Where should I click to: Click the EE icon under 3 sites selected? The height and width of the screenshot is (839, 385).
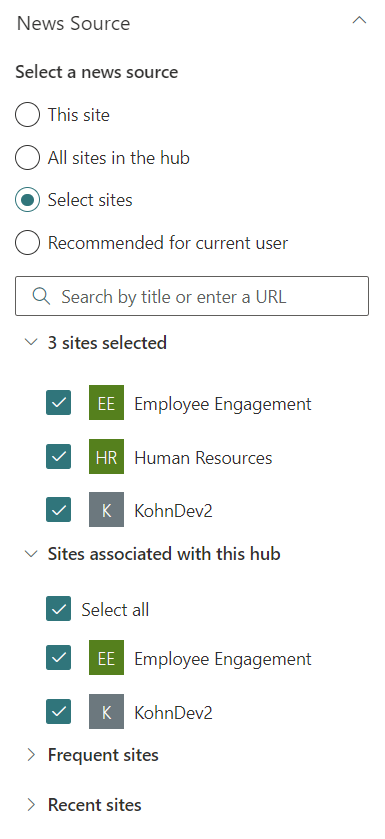[x=106, y=402]
